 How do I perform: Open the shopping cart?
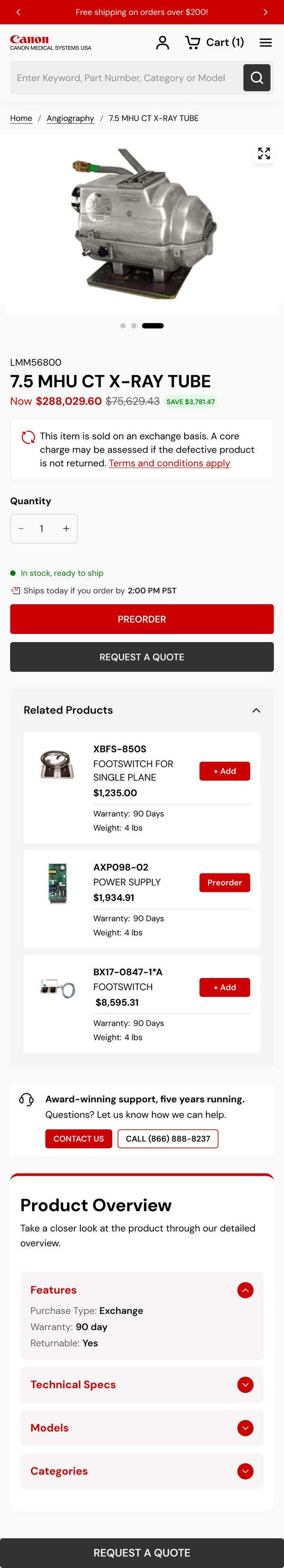pos(214,42)
